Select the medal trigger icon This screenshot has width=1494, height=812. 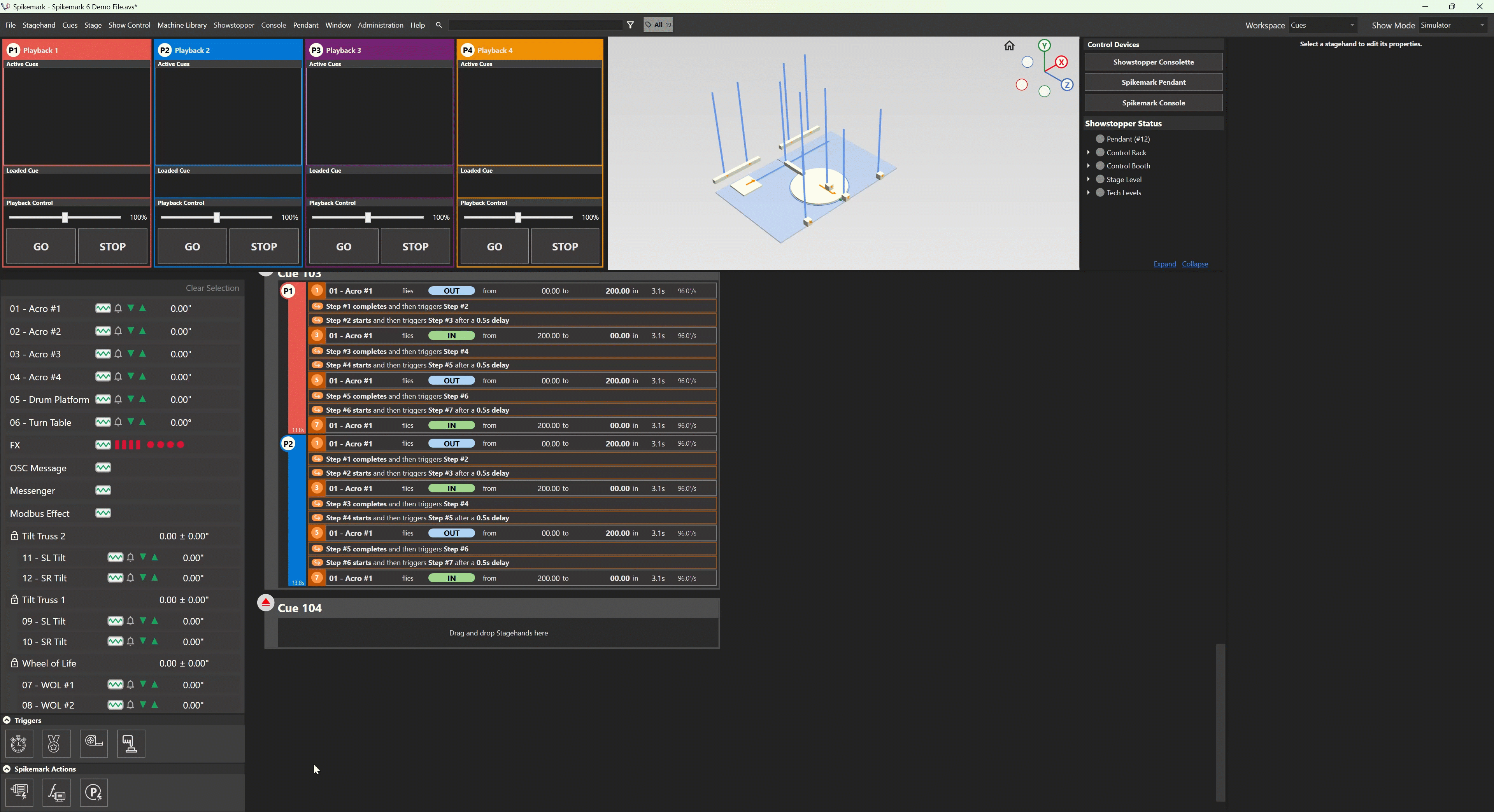[55, 744]
